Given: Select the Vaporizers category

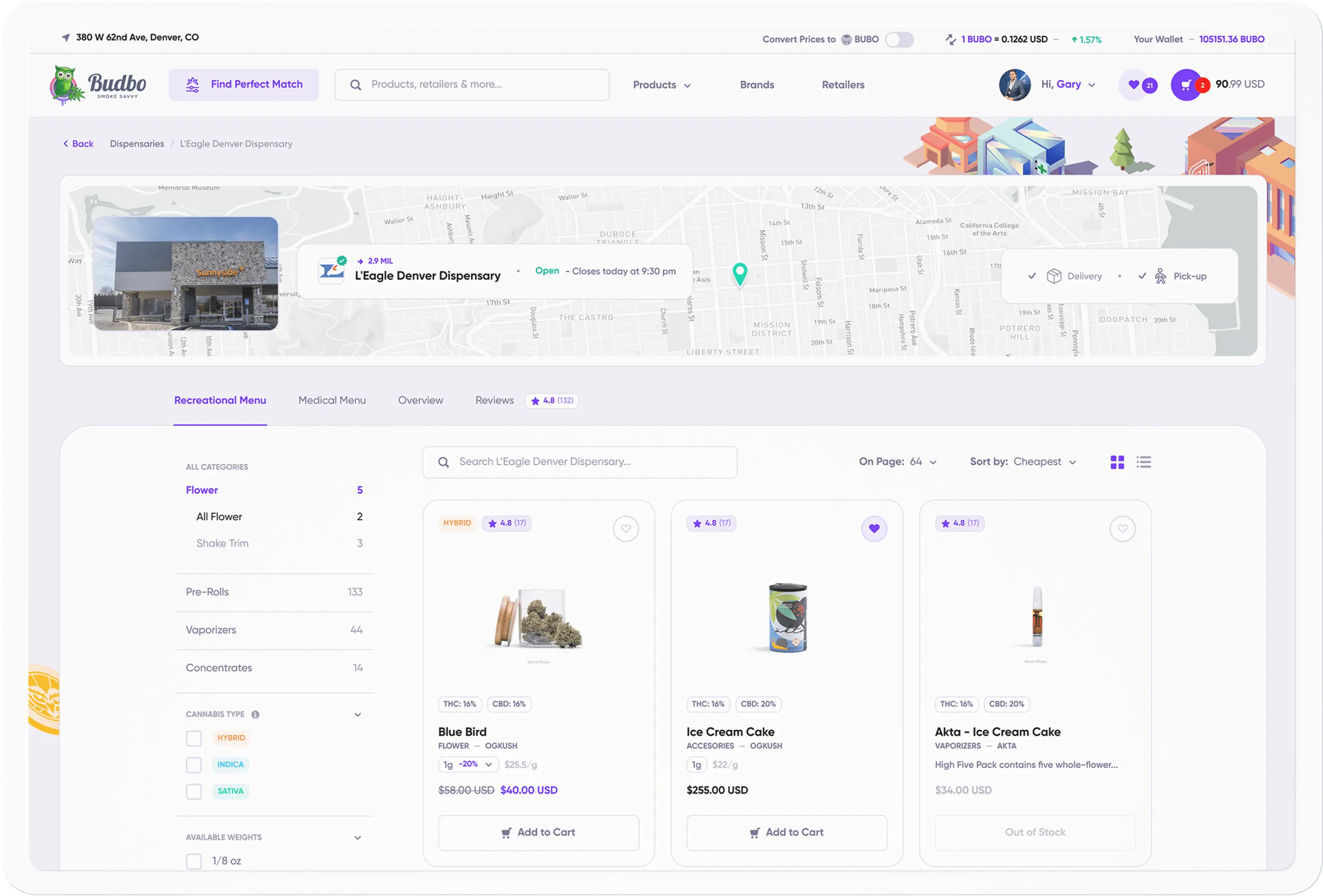Looking at the screenshot, I should pyautogui.click(x=274, y=630).
